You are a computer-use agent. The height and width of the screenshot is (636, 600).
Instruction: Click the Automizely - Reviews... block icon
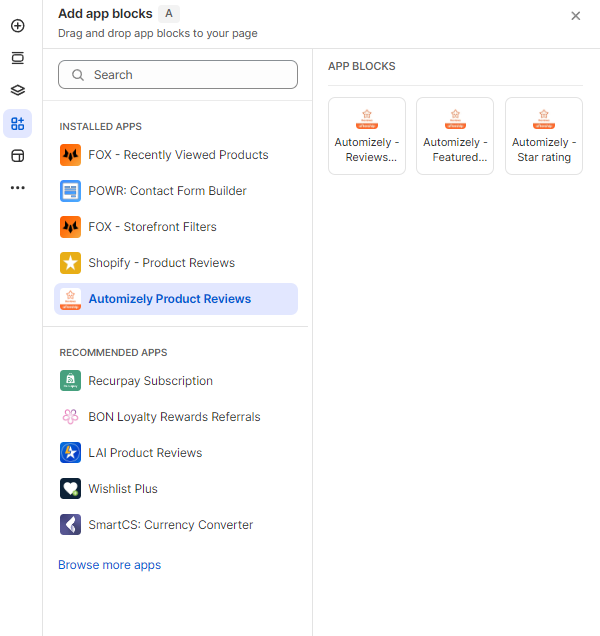coord(367,119)
